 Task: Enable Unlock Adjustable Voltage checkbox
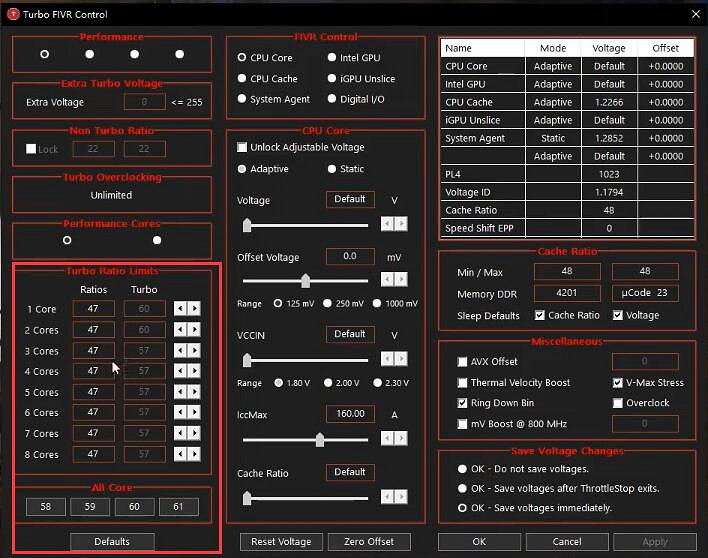242,148
